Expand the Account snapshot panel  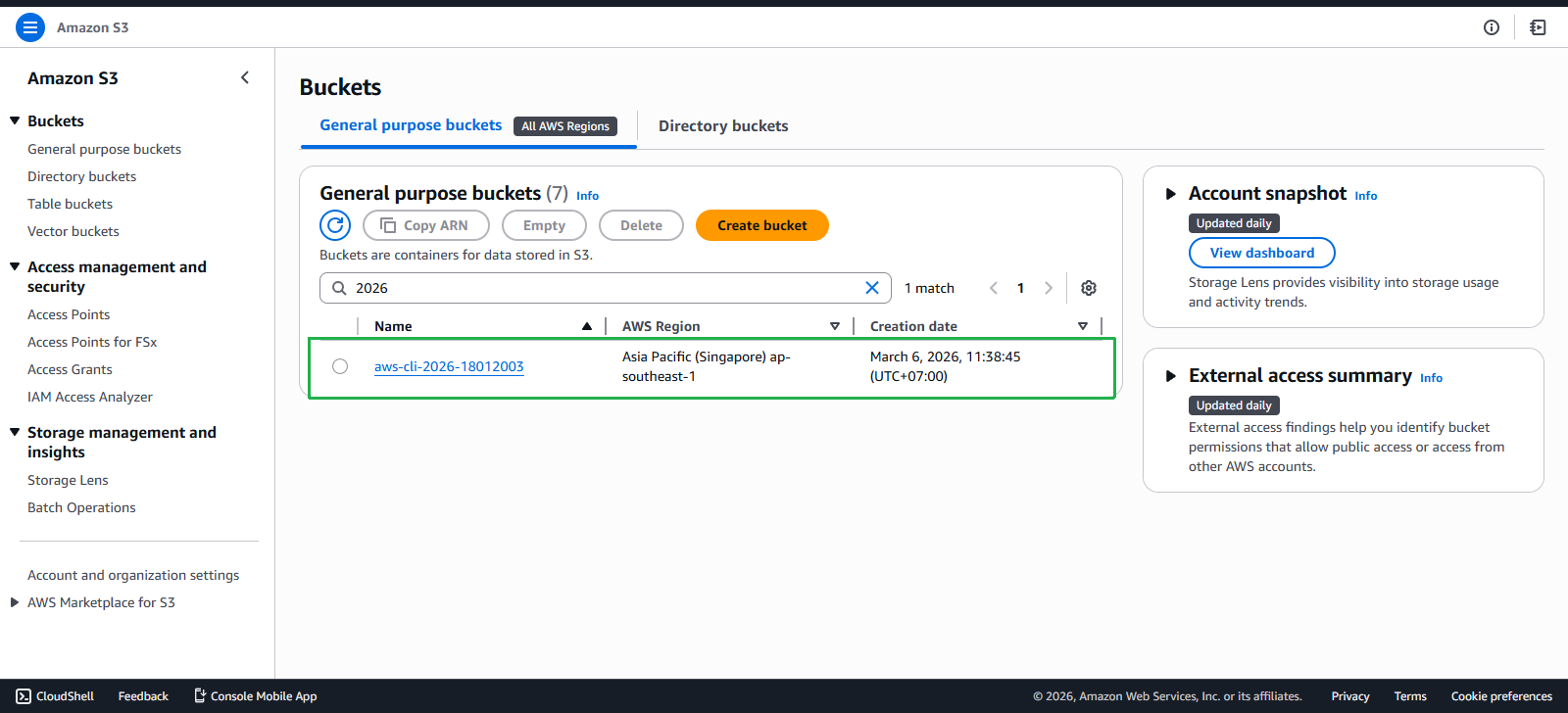1170,194
